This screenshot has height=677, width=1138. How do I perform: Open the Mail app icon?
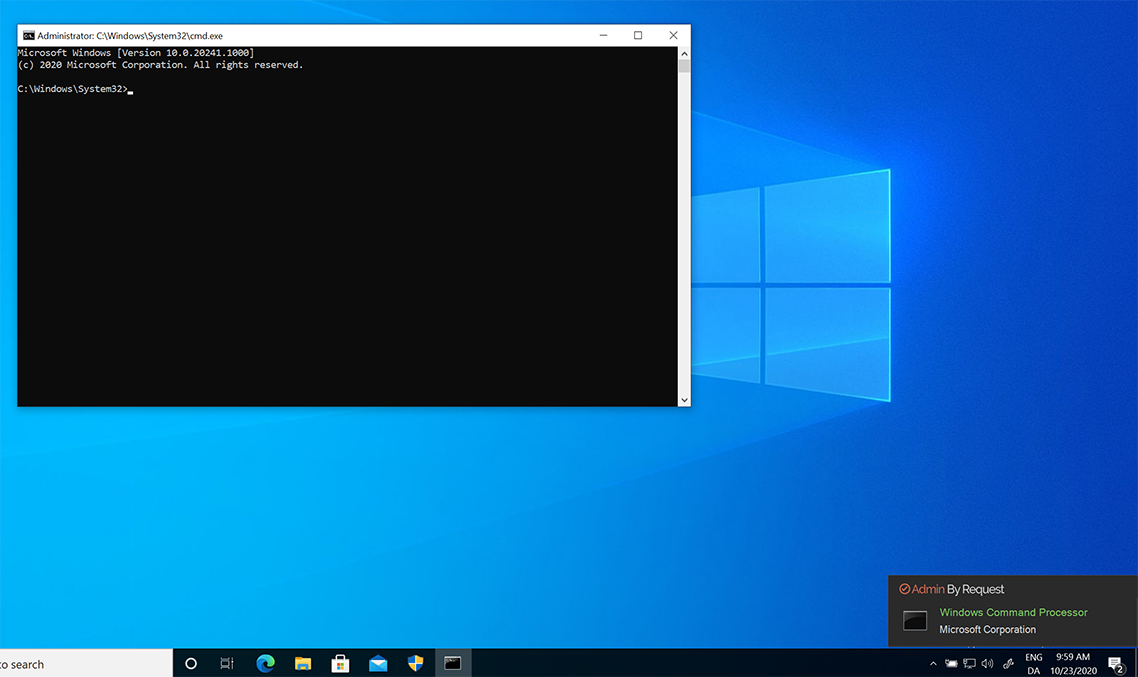tap(378, 663)
